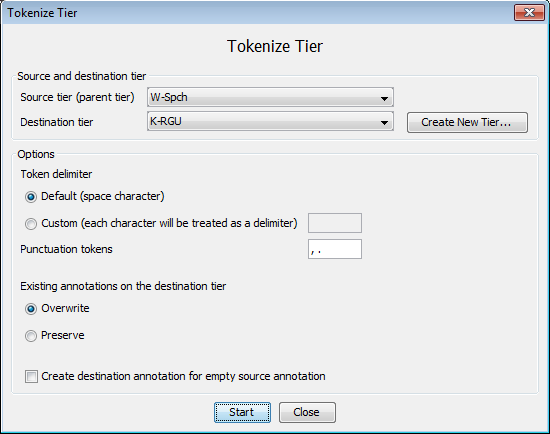Open the Destination tier dropdown showing K-RGU

[x=270, y=121]
